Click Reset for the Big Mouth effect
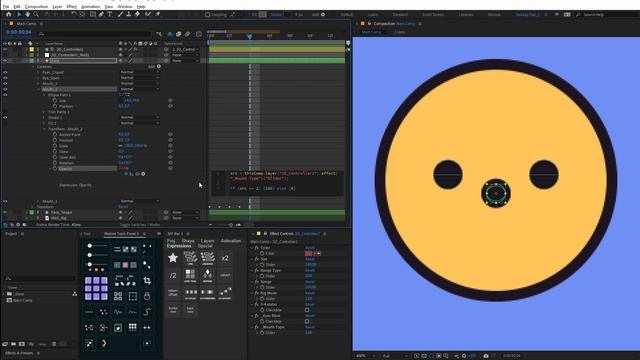This screenshot has height=360, width=640. [310, 293]
